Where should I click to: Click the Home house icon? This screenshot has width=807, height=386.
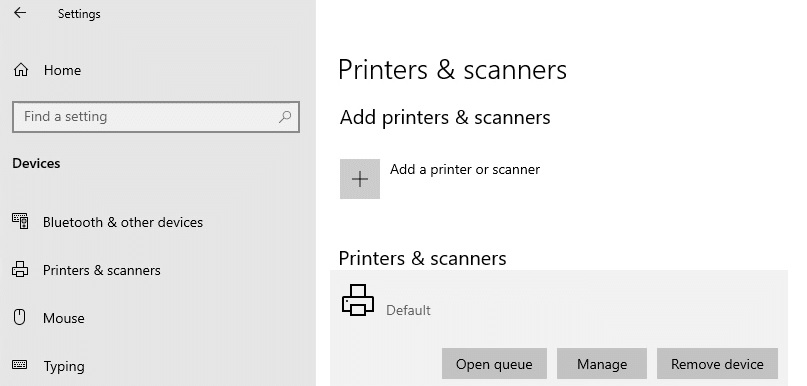click(x=21, y=69)
